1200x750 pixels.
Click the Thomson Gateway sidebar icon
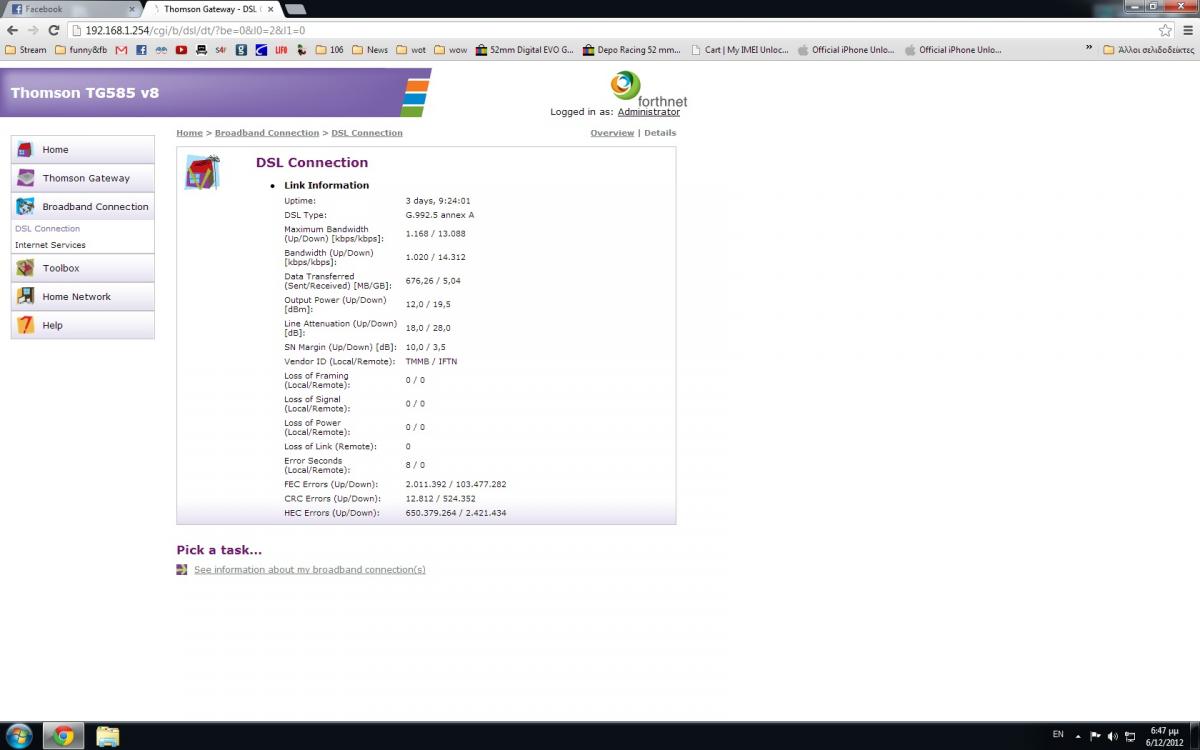[25, 178]
